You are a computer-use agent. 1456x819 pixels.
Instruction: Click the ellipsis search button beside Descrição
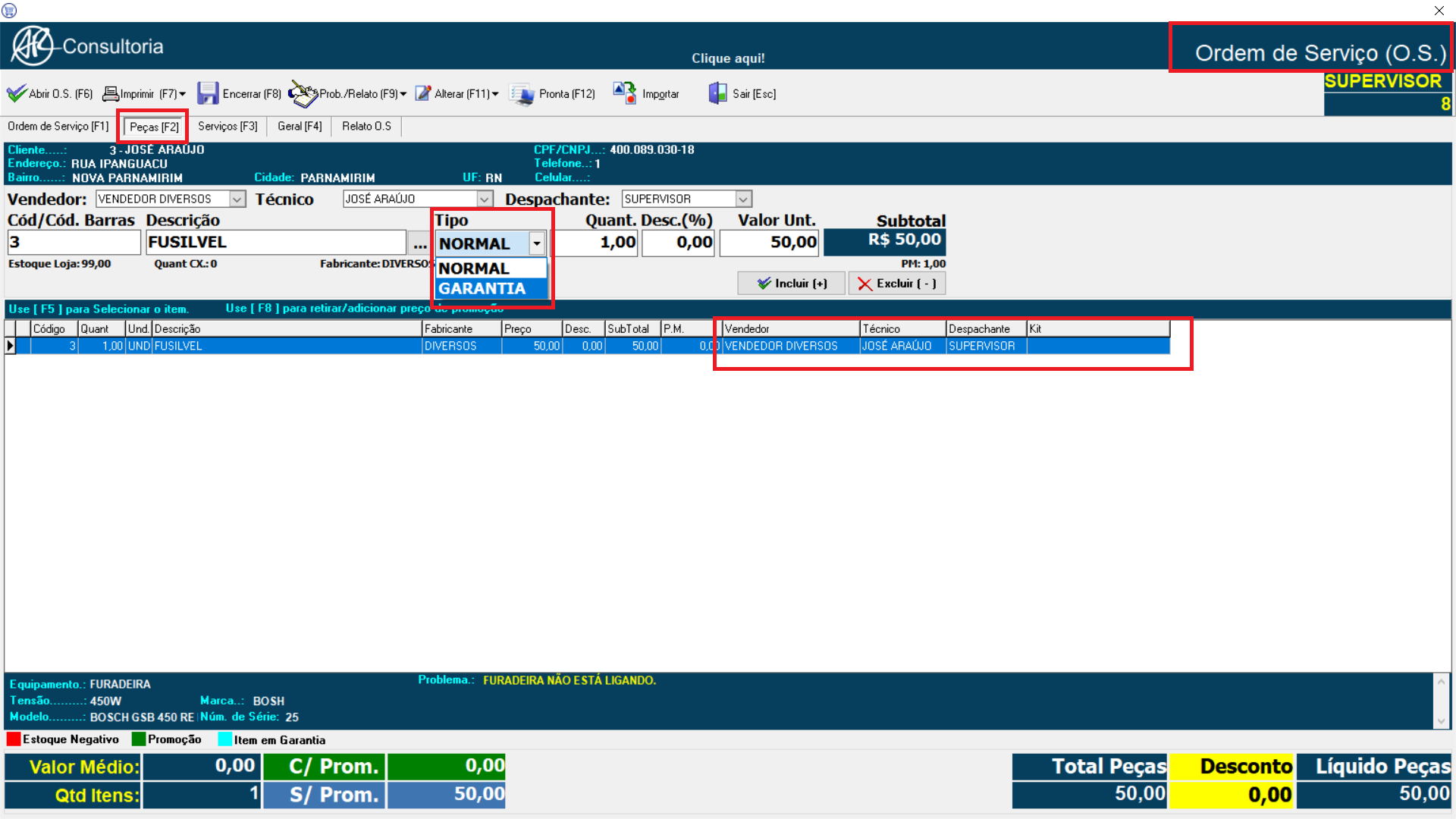(419, 243)
